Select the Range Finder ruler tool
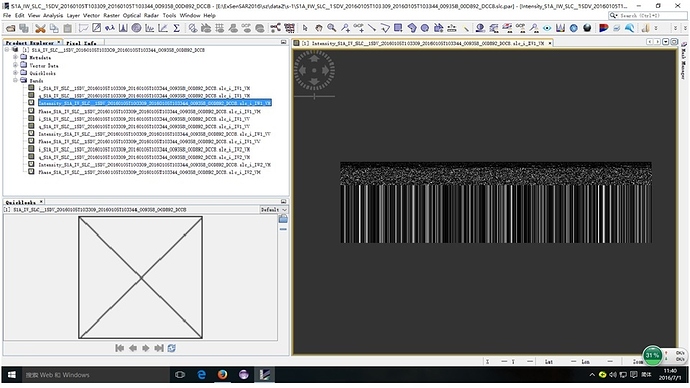Screen dimensions: 690x388 point(451,28)
